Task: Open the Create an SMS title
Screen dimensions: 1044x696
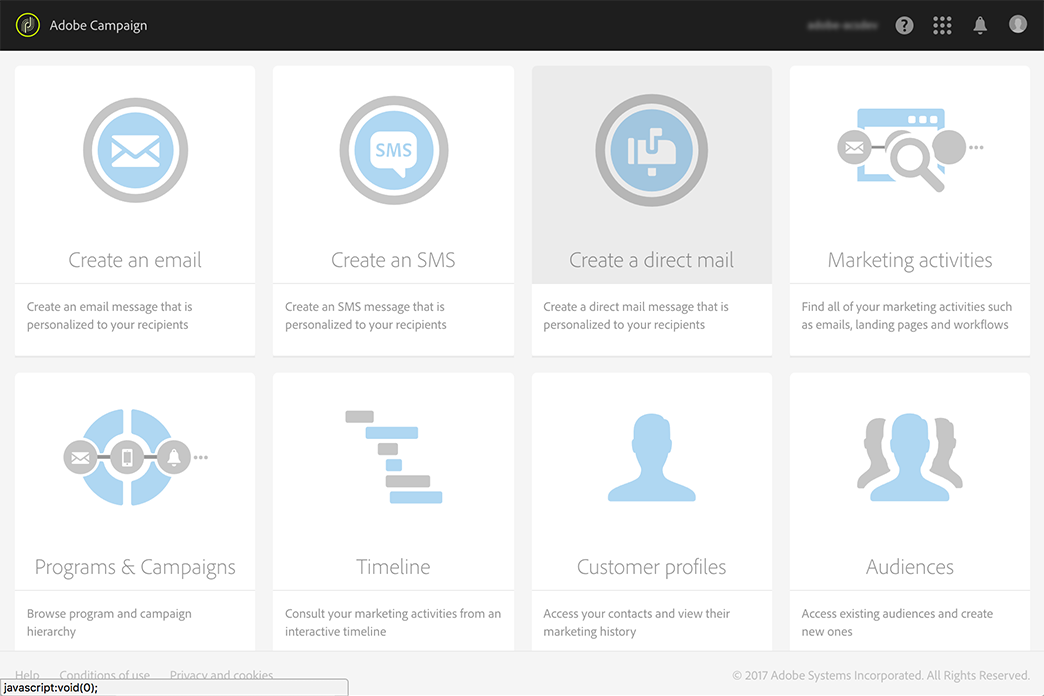Action: coord(393,260)
